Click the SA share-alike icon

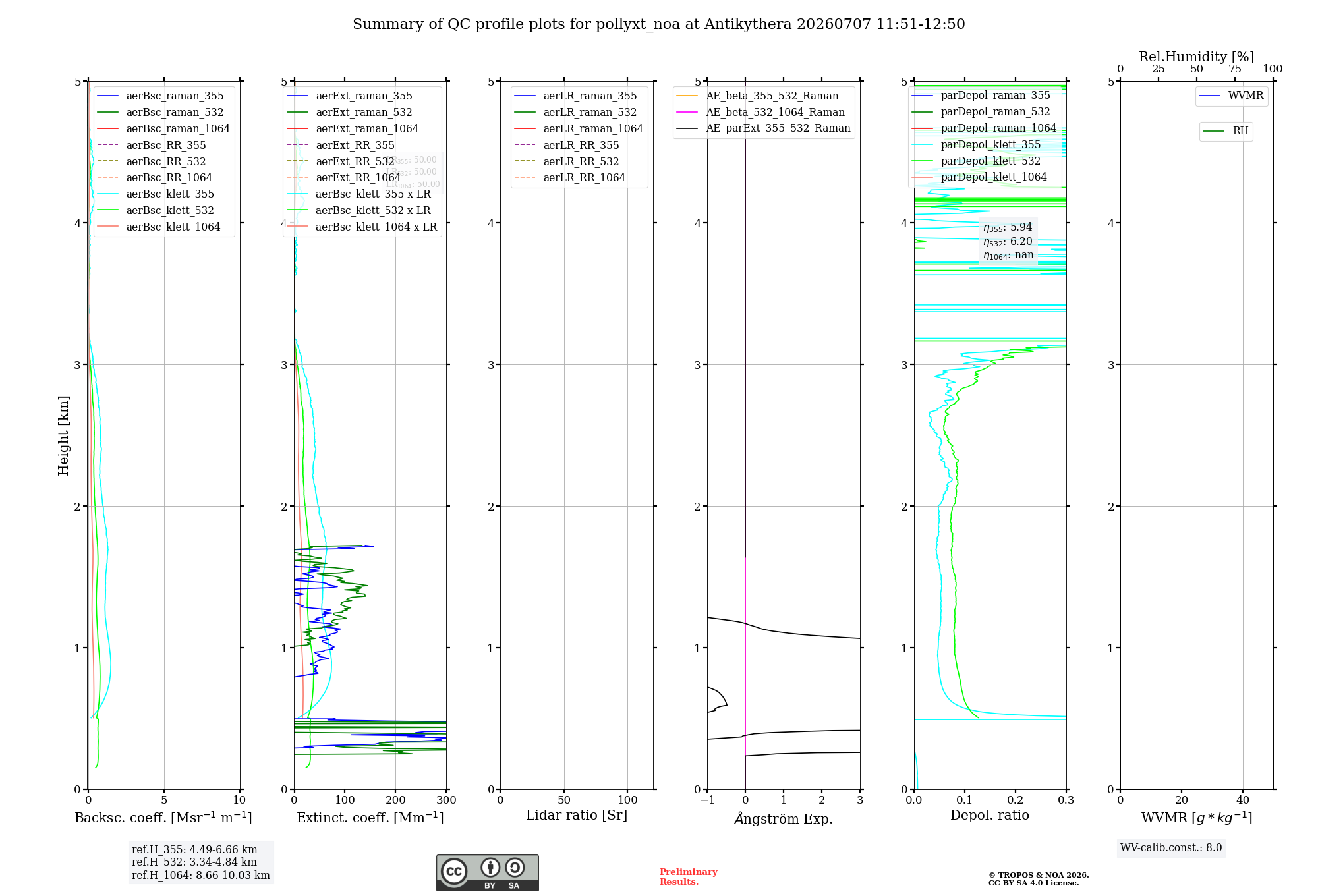(515, 867)
